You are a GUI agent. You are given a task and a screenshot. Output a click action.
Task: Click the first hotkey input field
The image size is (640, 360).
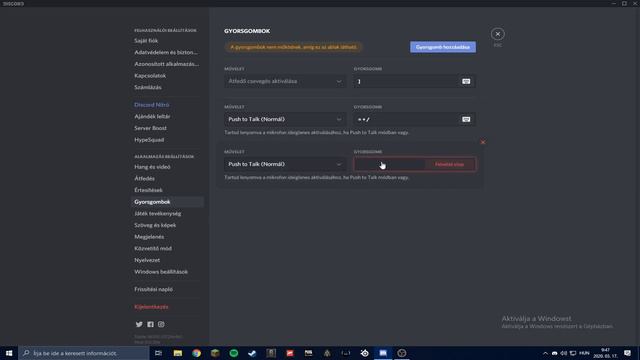click(x=414, y=81)
